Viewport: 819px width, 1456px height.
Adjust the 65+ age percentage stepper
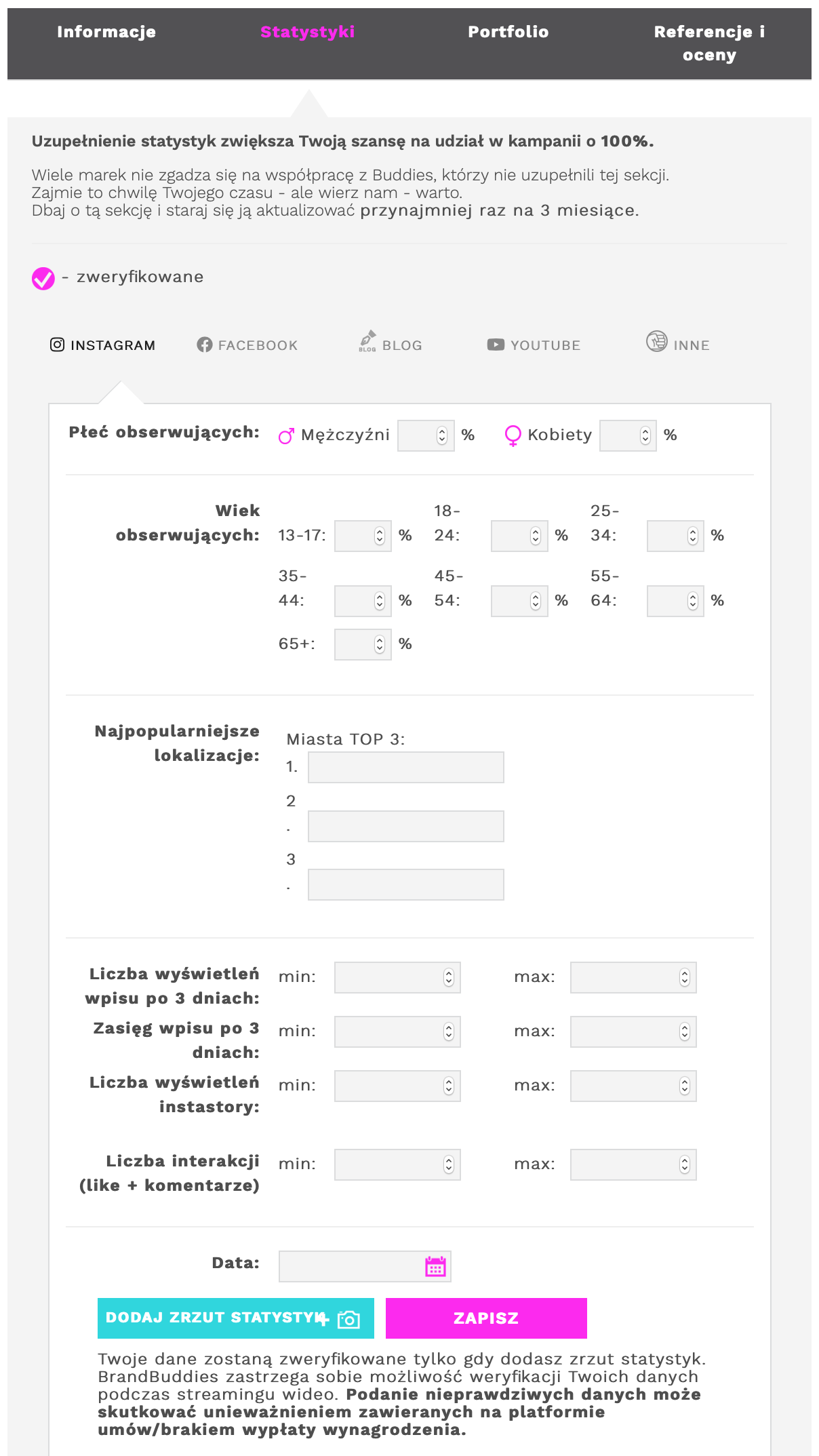click(380, 644)
